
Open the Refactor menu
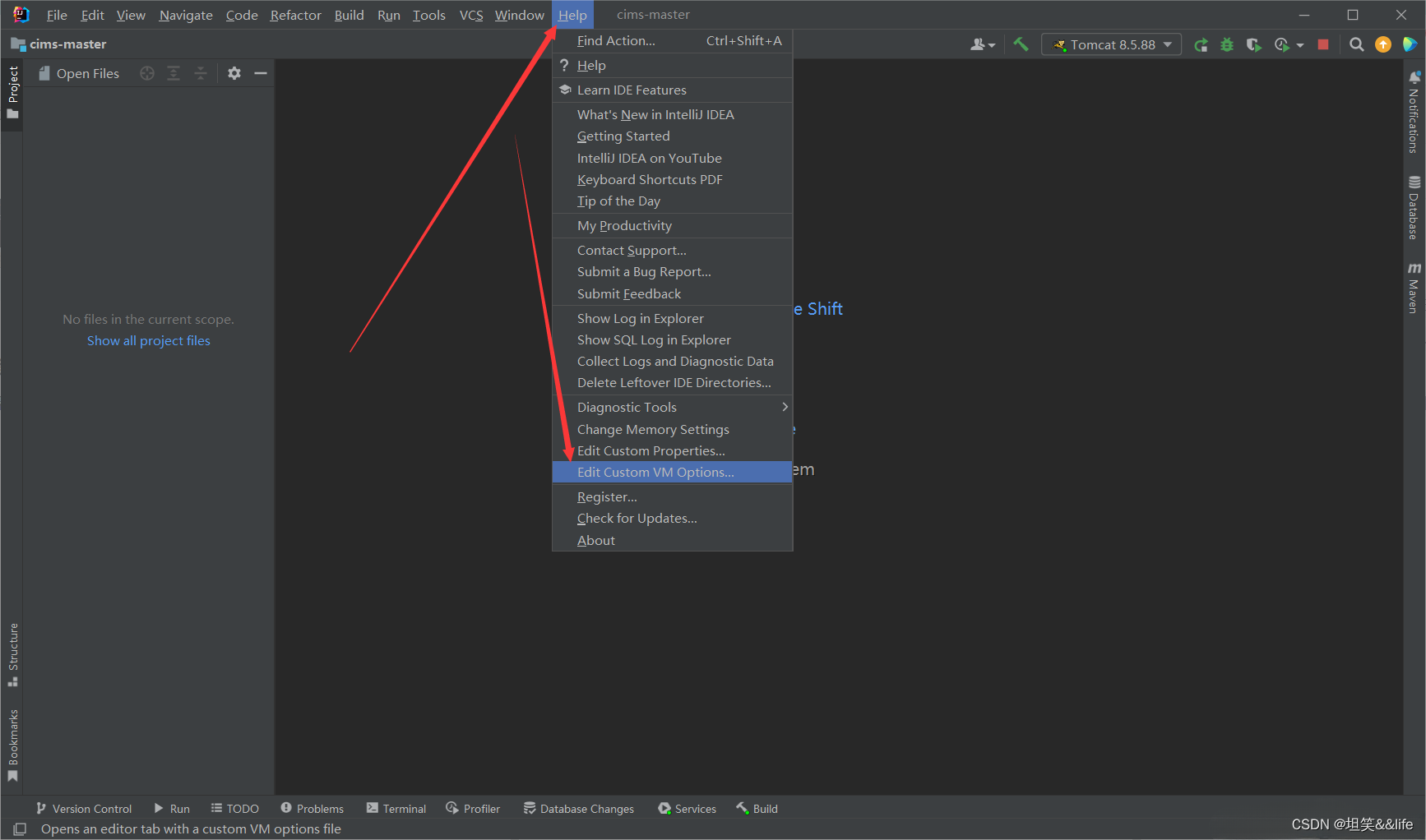(x=295, y=15)
